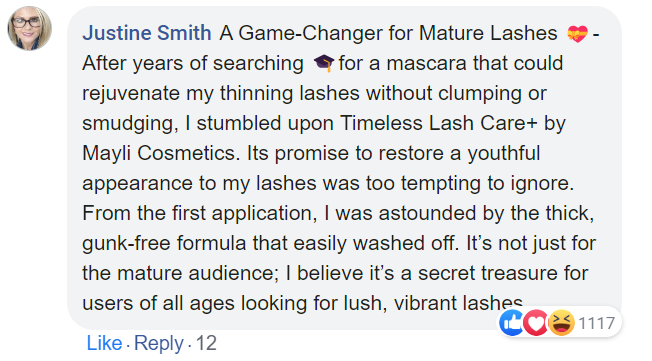The image size is (652, 361).
Task: Click the phrase 'Timeless Lash Care+'
Action: click(x=439, y=123)
